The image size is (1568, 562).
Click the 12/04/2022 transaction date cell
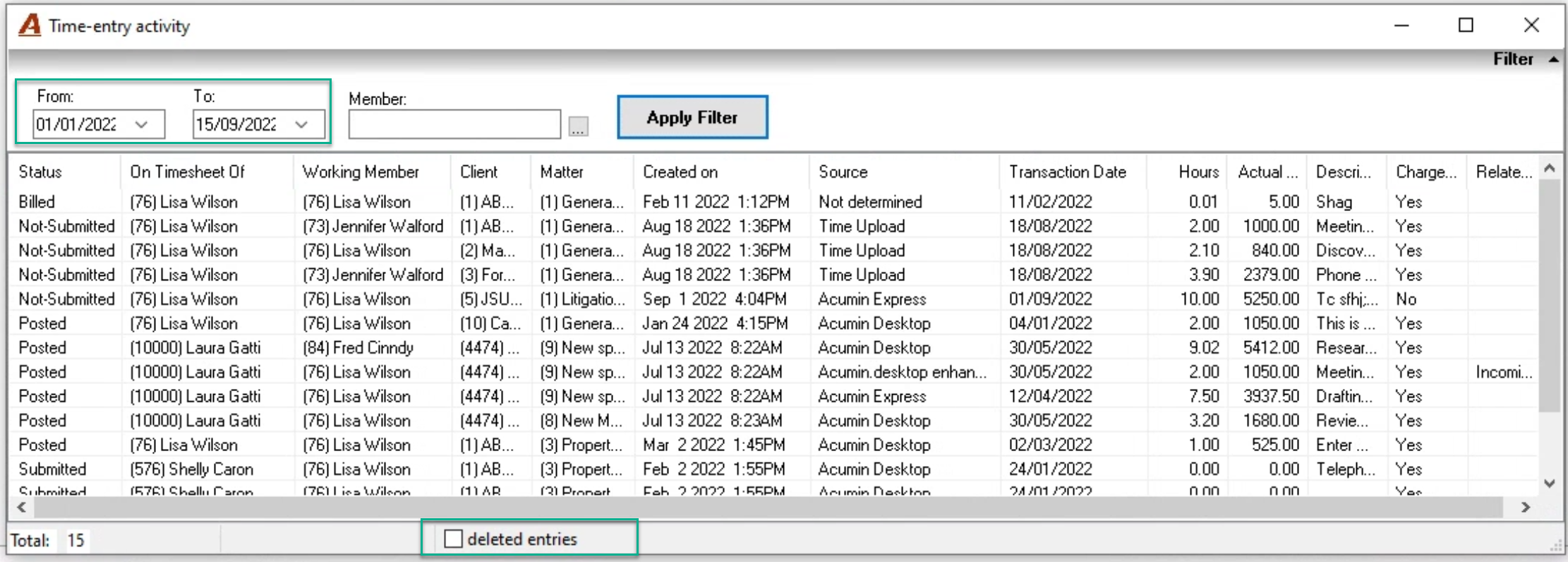point(1050,397)
